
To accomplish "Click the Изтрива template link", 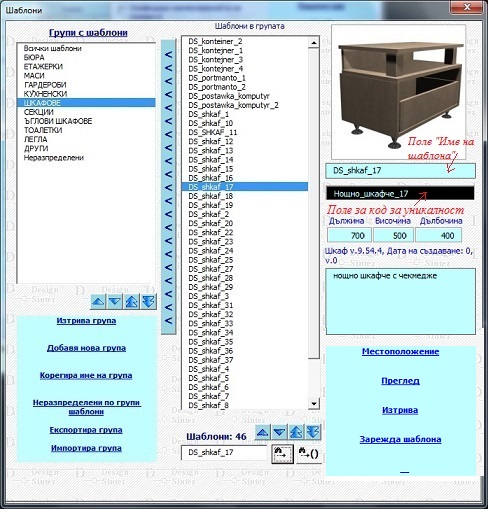I will point(400,410).
